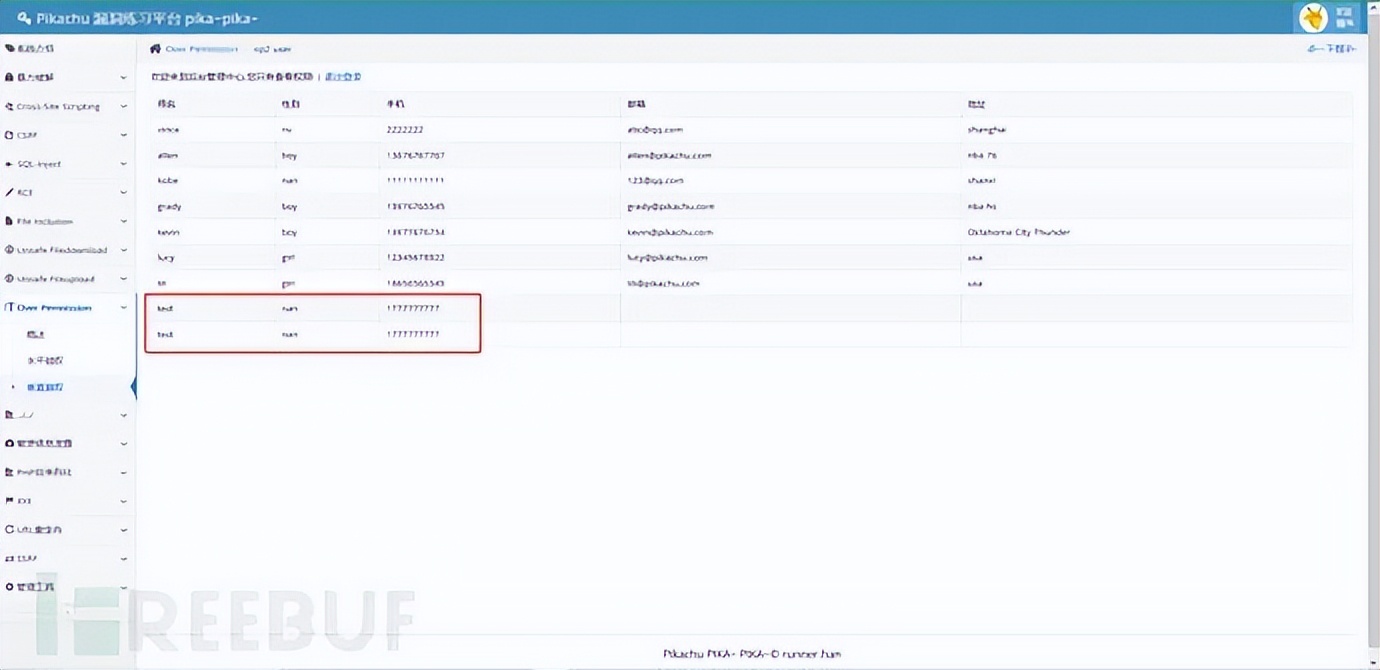Expand the CSRF menu chevron
This screenshot has width=1380, height=670.
pos(124,134)
